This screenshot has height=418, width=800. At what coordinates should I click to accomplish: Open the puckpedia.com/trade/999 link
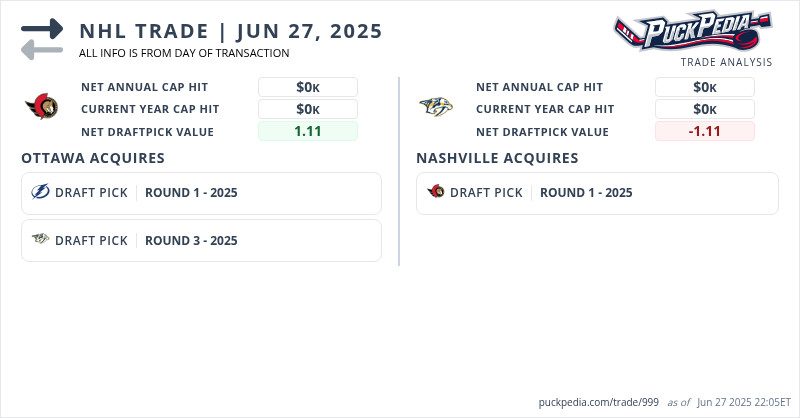point(598,402)
